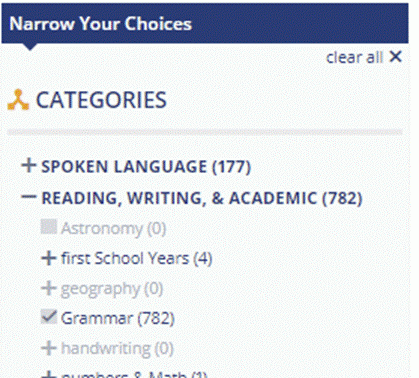Image resolution: width=419 pixels, height=378 pixels.
Task: Click the geography (0) subcategory
Action: coord(112,289)
